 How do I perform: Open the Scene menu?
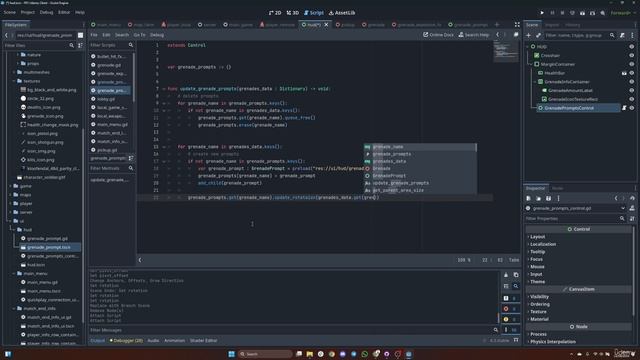[x=9, y=12]
